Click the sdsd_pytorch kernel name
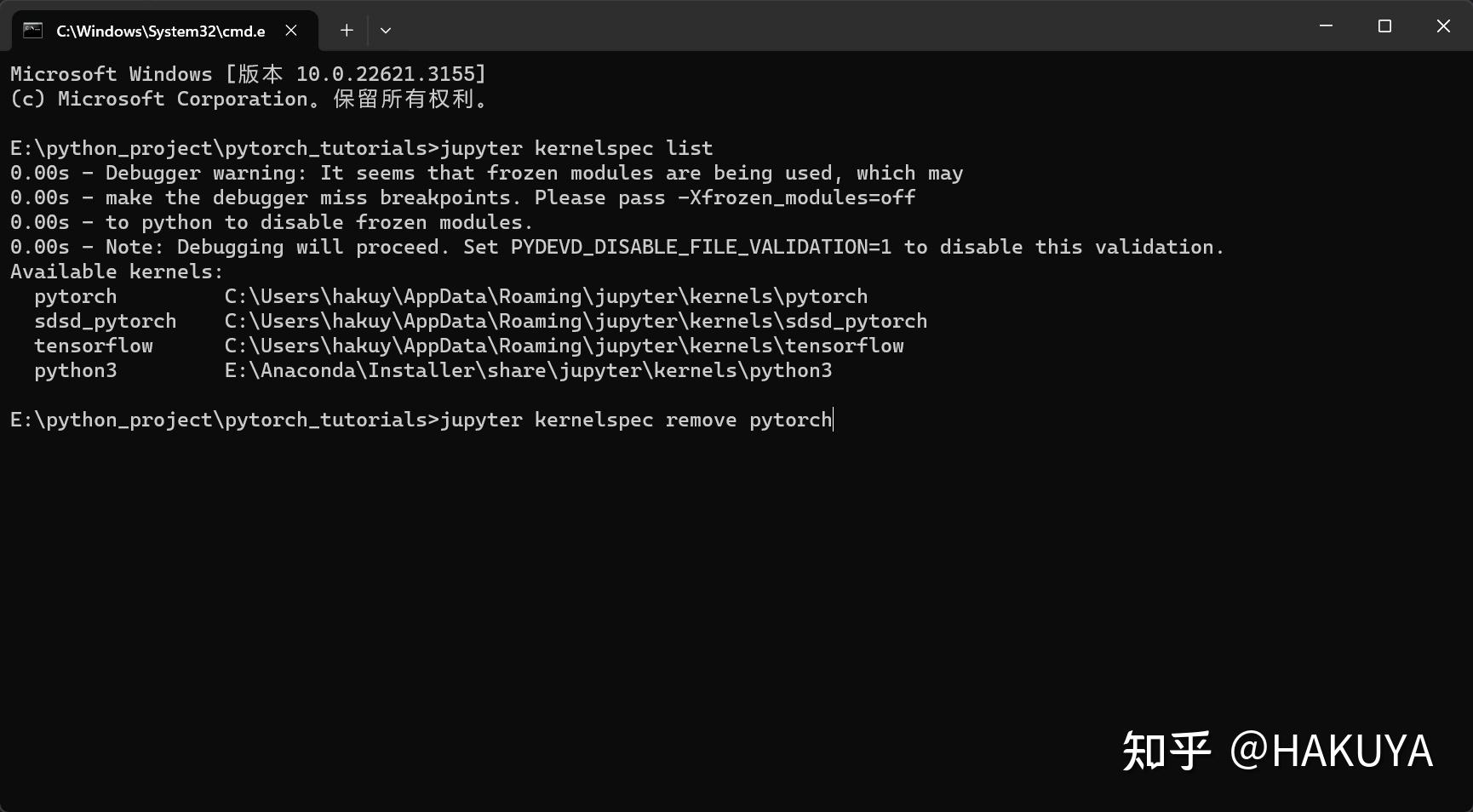Screen dimensions: 1473x812 [105, 321]
